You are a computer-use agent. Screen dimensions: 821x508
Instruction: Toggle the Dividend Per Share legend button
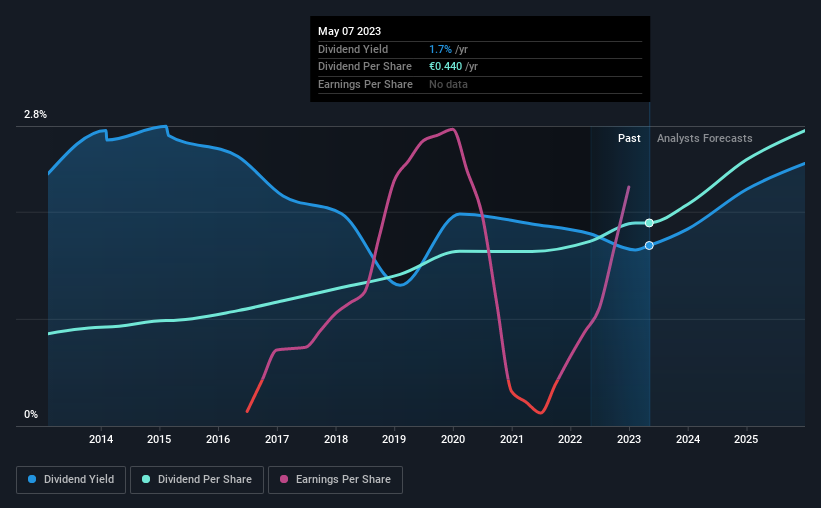[x=197, y=480]
